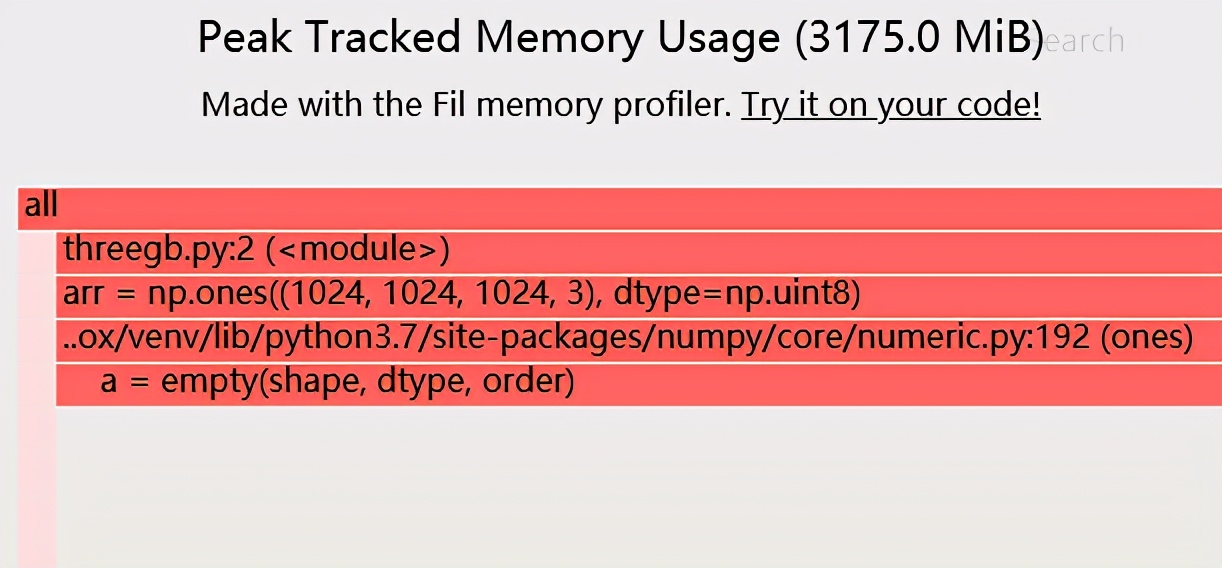The image size is (1222, 568).
Task: Click the partially hidden Search label
Action: (x=1085, y=41)
